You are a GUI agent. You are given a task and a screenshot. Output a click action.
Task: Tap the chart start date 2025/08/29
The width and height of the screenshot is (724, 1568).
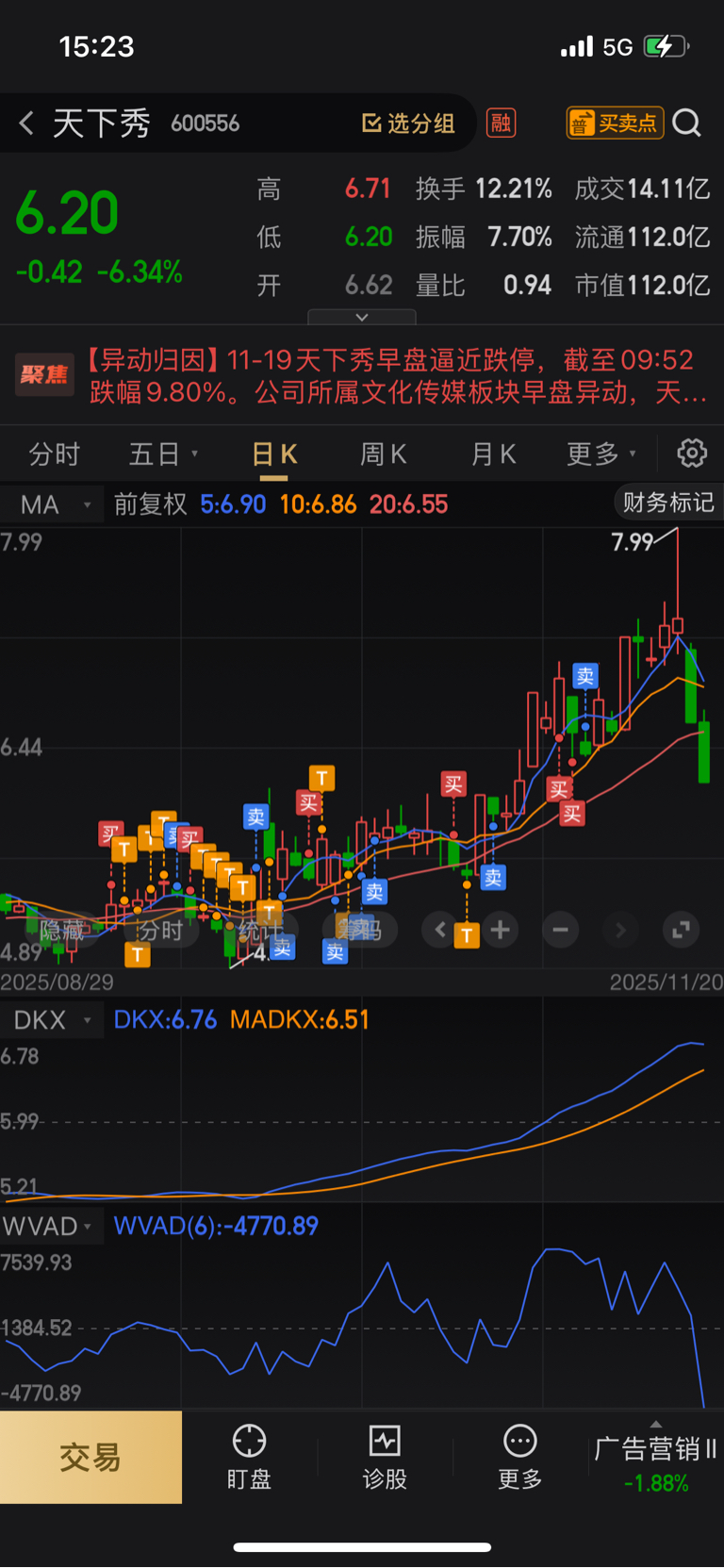[58, 982]
